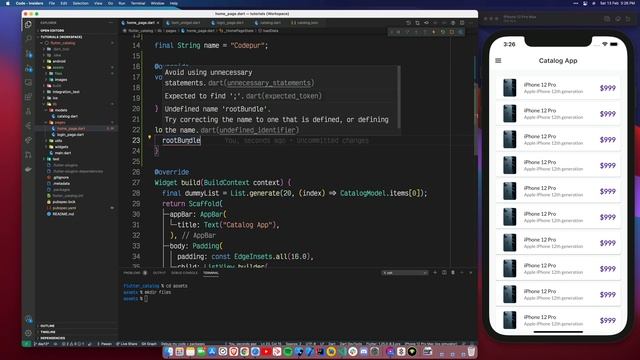The height and width of the screenshot is (360, 640).
Task: Kill terminal with the trash icon
Action: pos(453,272)
